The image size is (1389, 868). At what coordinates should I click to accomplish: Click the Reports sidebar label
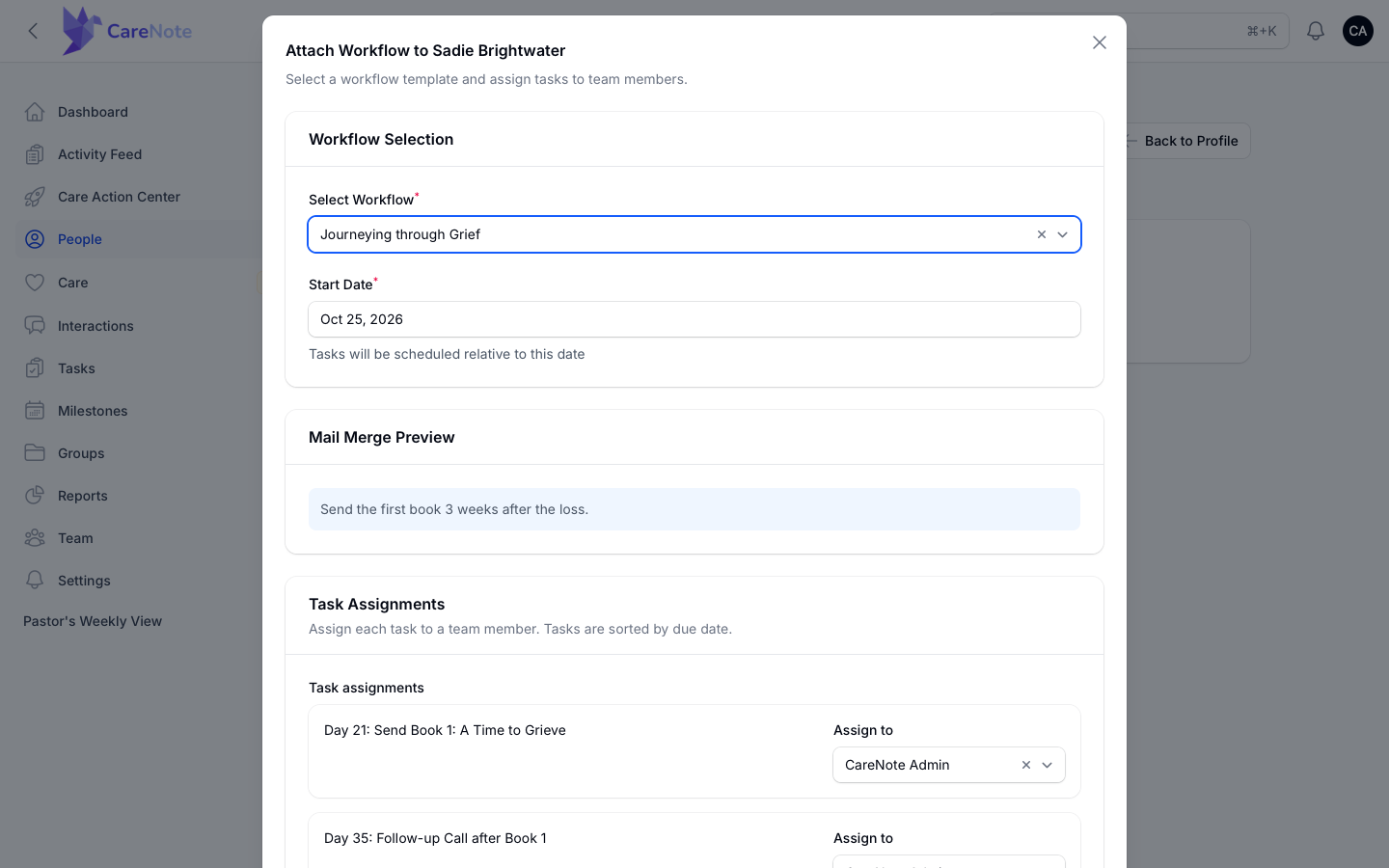click(x=83, y=496)
